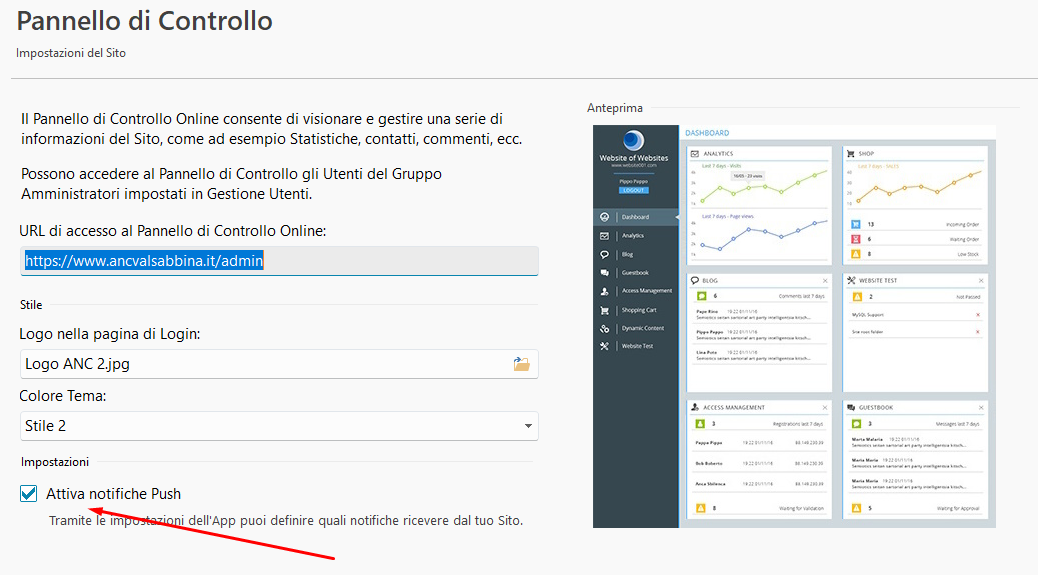1038x575 pixels.
Task: Click the Logo ANC 2.jpg file field
Action: [265, 364]
